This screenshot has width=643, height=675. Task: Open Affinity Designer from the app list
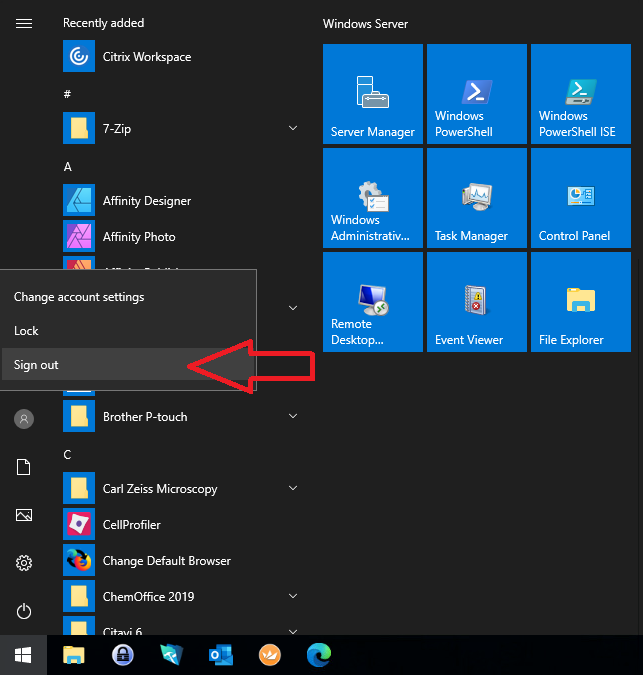click(146, 201)
